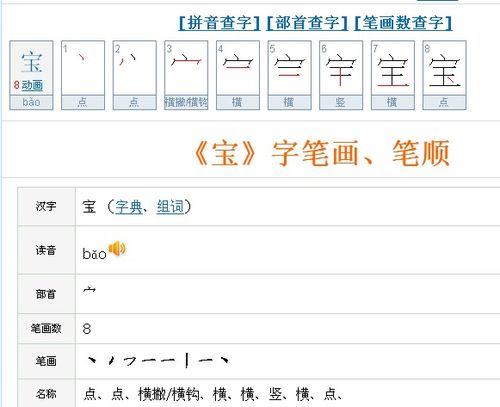Image resolution: width=500 pixels, height=407 pixels.
Task: Select stroke step 5 thumbnail
Action: coord(290,75)
